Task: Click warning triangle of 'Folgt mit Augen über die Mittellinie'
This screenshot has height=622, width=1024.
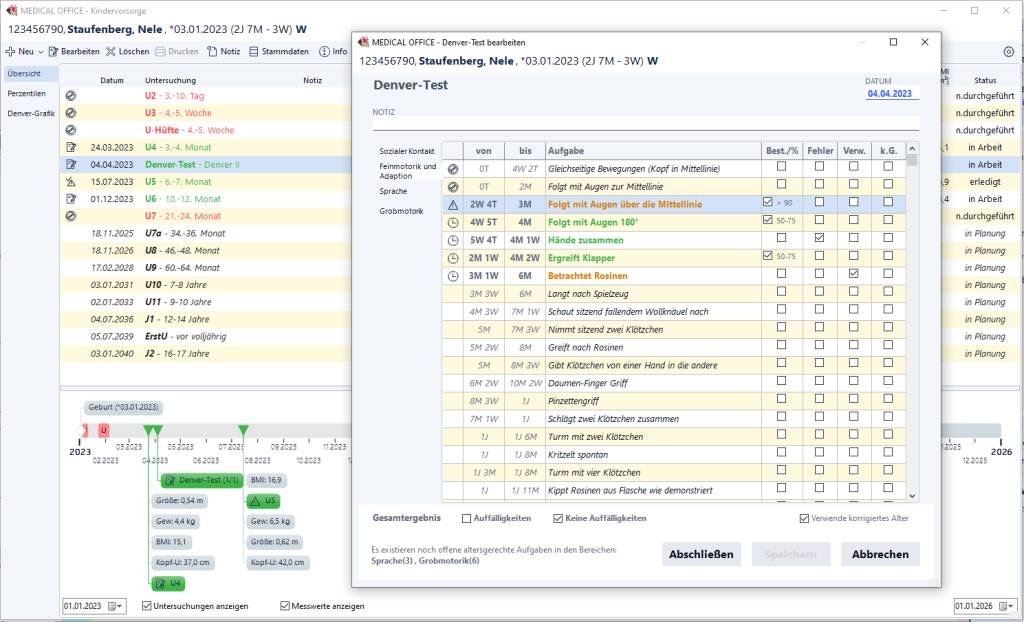Action: click(453, 205)
